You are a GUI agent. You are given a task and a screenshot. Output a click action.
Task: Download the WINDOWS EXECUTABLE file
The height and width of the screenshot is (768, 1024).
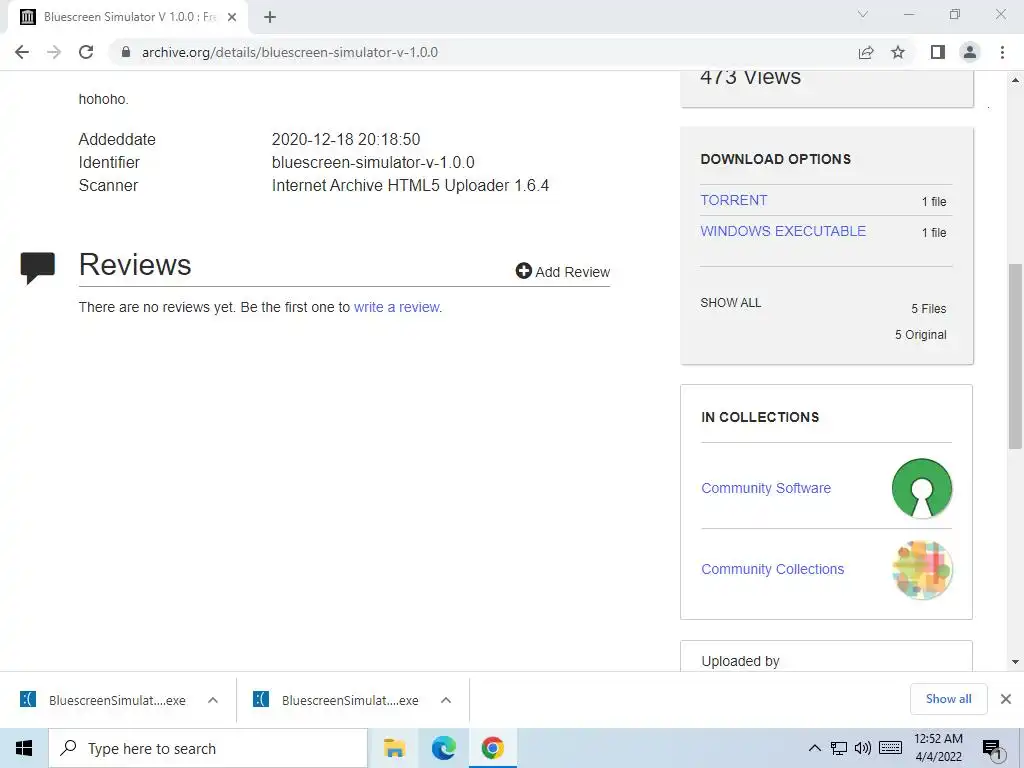point(783,231)
